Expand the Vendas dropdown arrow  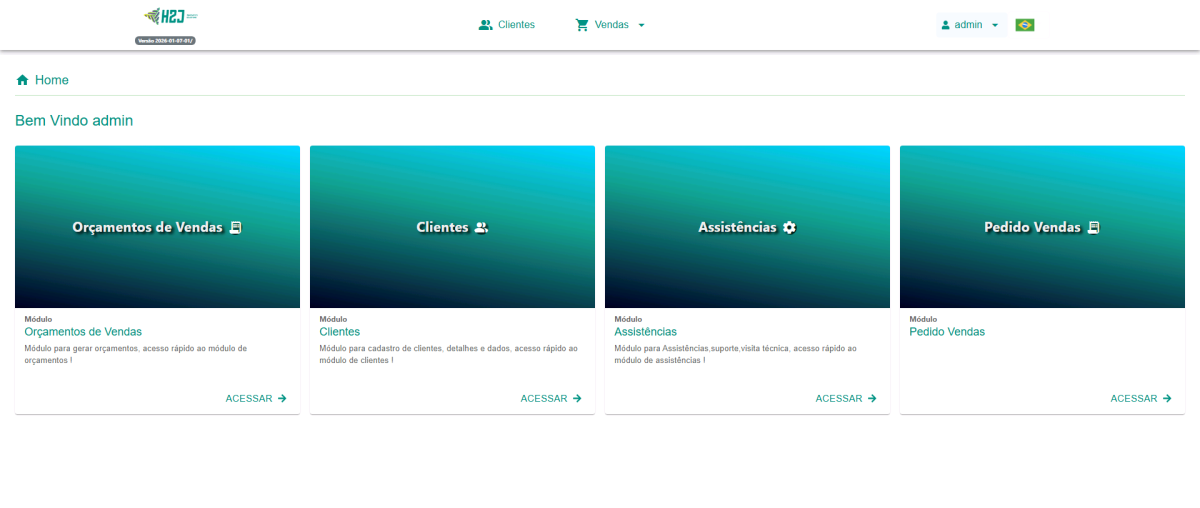pos(642,25)
